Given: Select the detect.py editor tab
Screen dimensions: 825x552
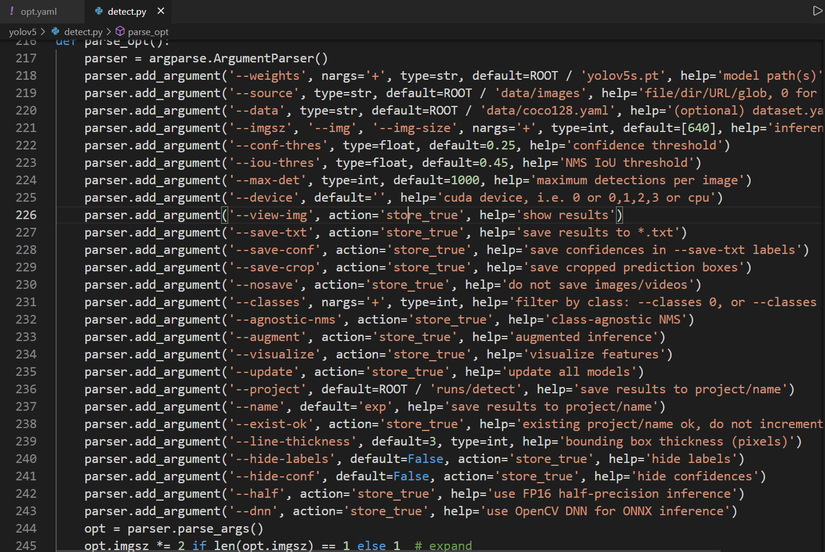Looking at the screenshot, I should click(126, 11).
